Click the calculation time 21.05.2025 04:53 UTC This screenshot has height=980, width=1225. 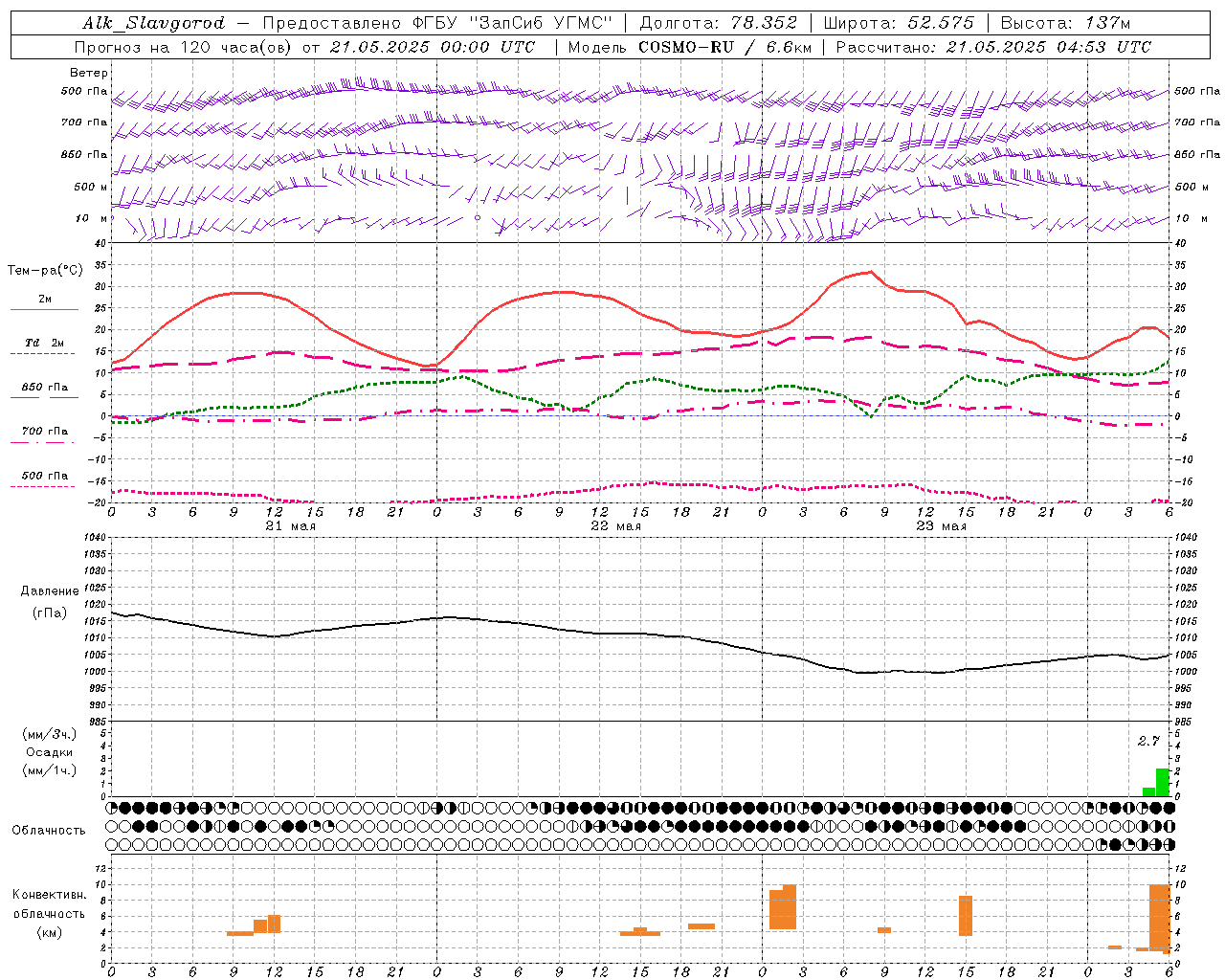[1048, 47]
